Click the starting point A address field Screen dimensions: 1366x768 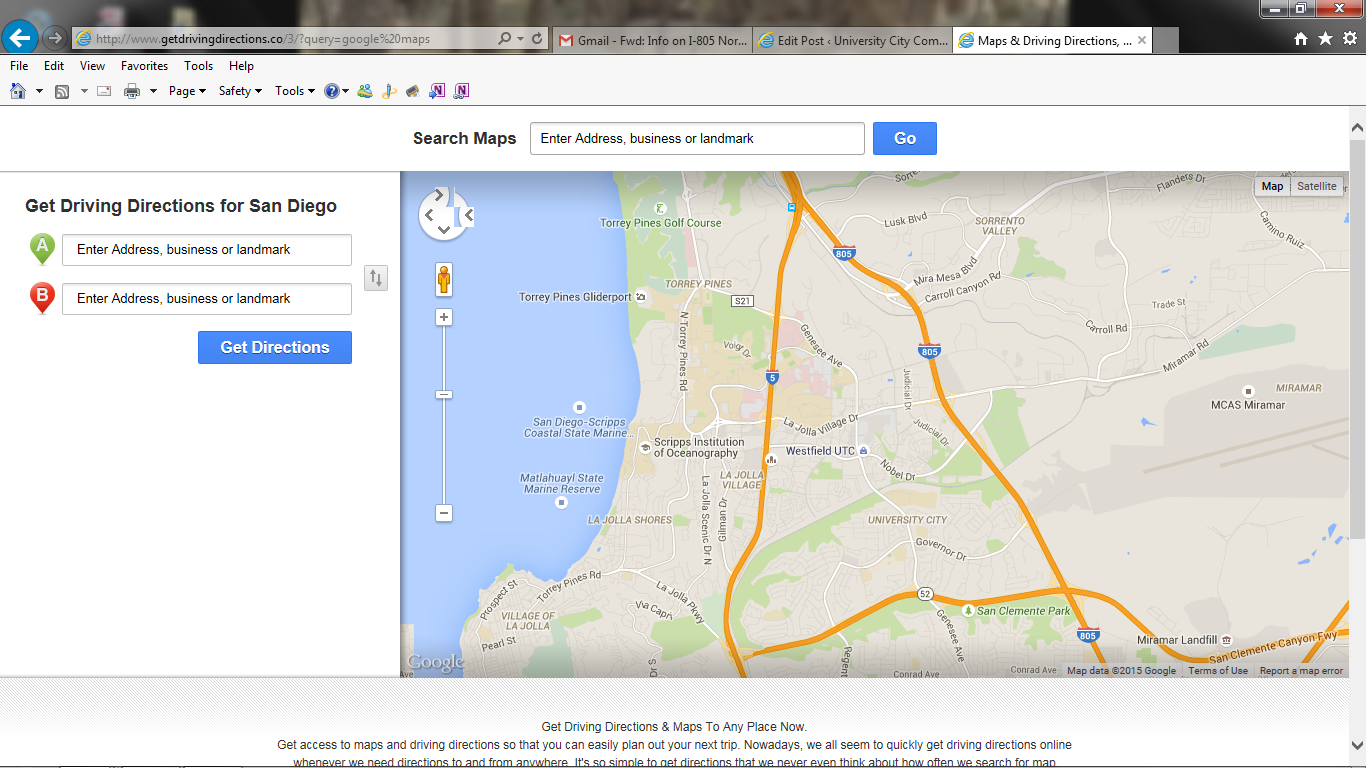[x=207, y=250]
